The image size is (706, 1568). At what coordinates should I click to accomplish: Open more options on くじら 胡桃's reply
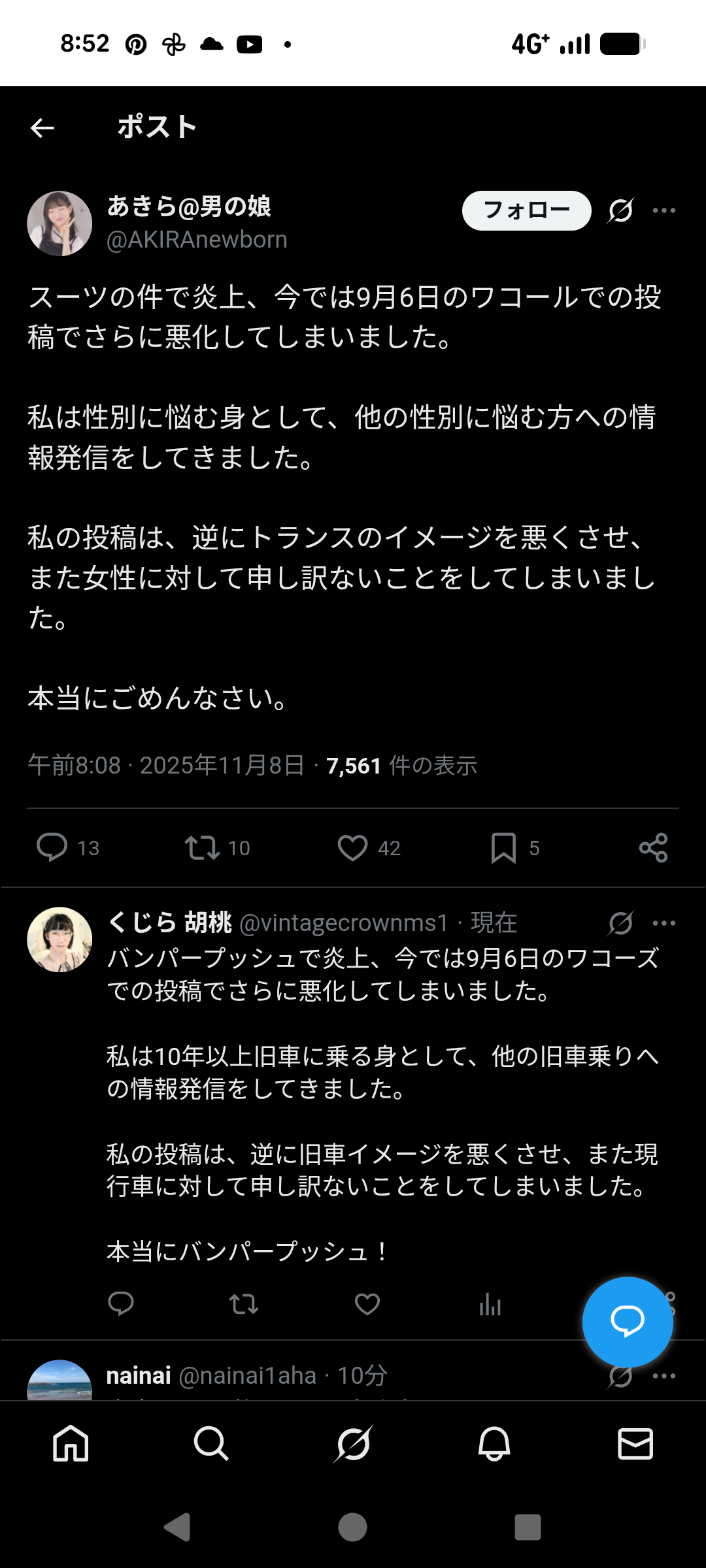[x=664, y=923]
